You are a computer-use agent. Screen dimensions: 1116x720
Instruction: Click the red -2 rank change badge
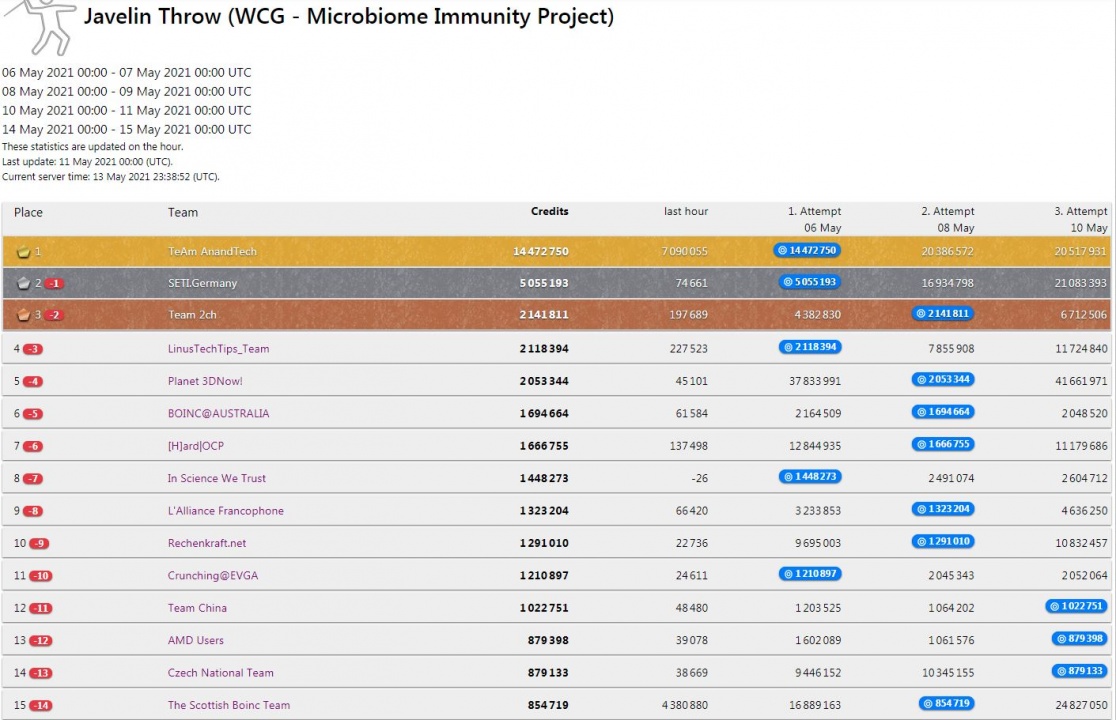pyautogui.click(x=55, y=314)
